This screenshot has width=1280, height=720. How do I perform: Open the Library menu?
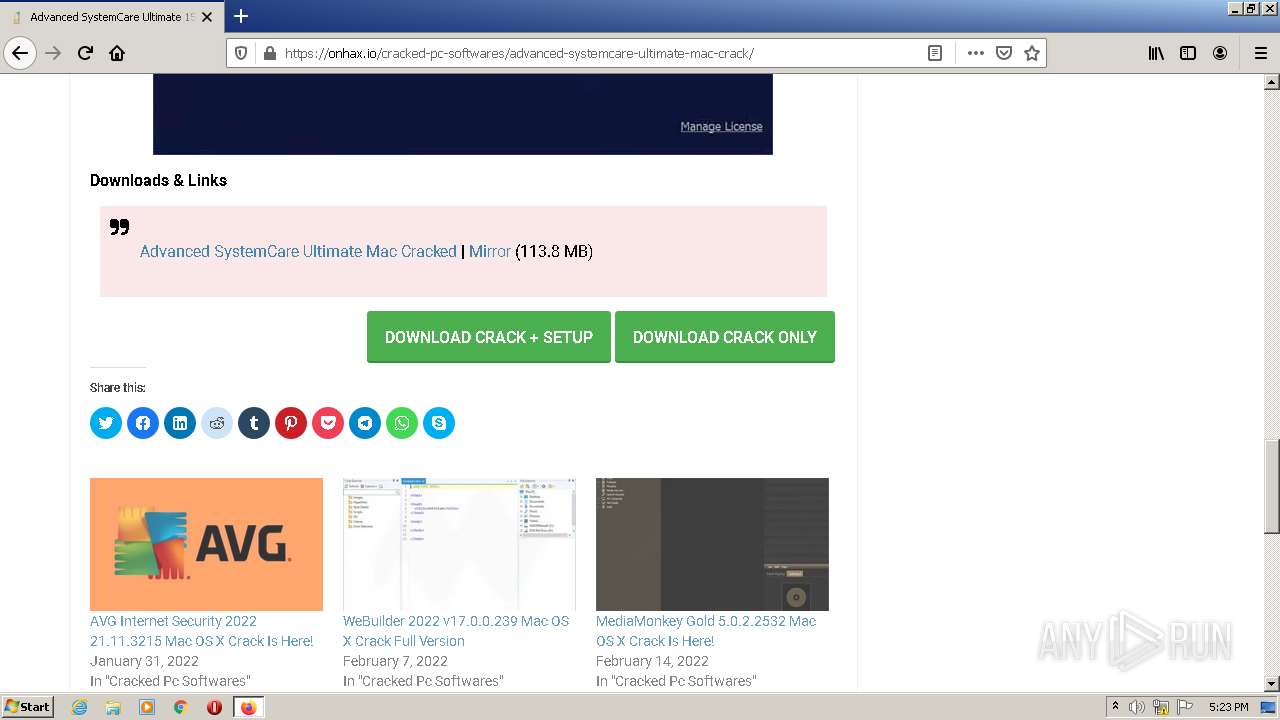pyautogui.click(x=1156, y=53)
